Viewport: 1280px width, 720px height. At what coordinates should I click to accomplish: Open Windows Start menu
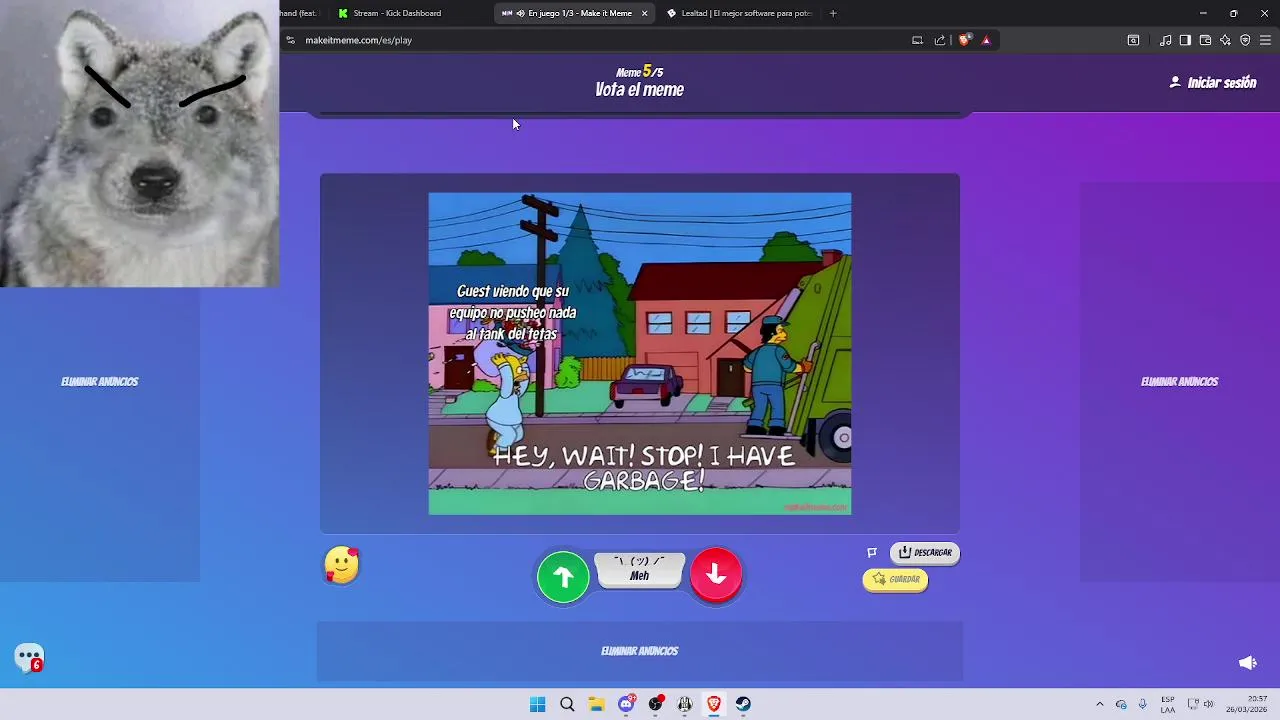click(537, 704)
